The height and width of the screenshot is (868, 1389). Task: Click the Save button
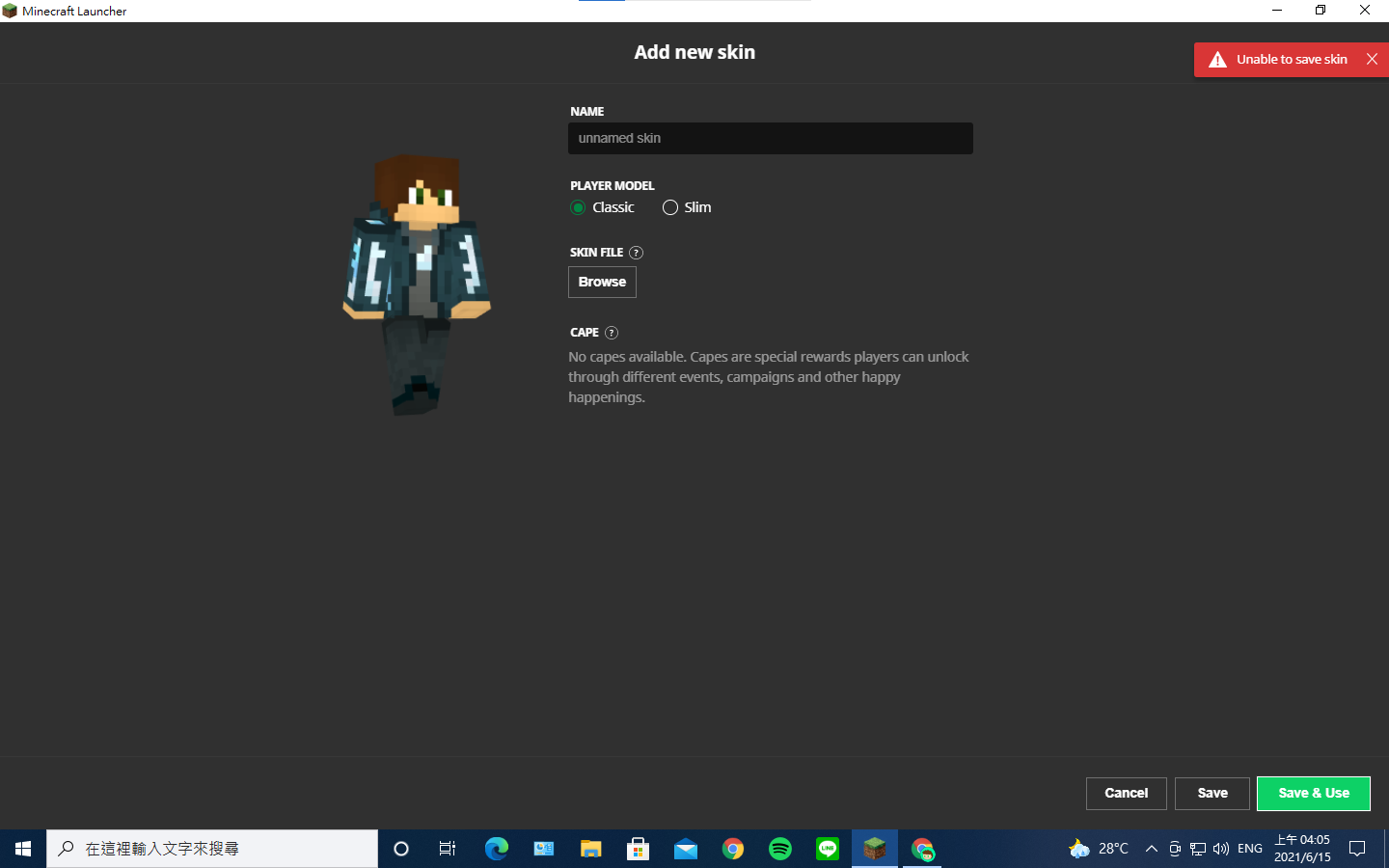[1212, 793]
